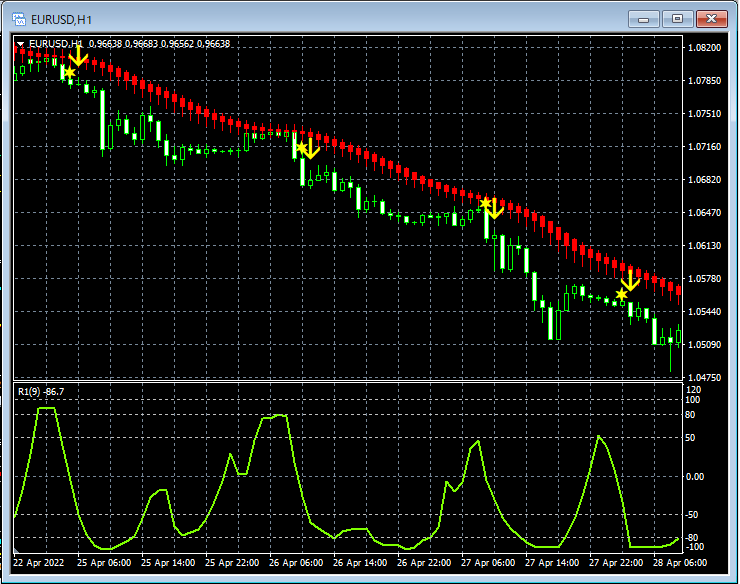Select the yellow down arrow near 26 Apr 06:00

tap(310, 148)
